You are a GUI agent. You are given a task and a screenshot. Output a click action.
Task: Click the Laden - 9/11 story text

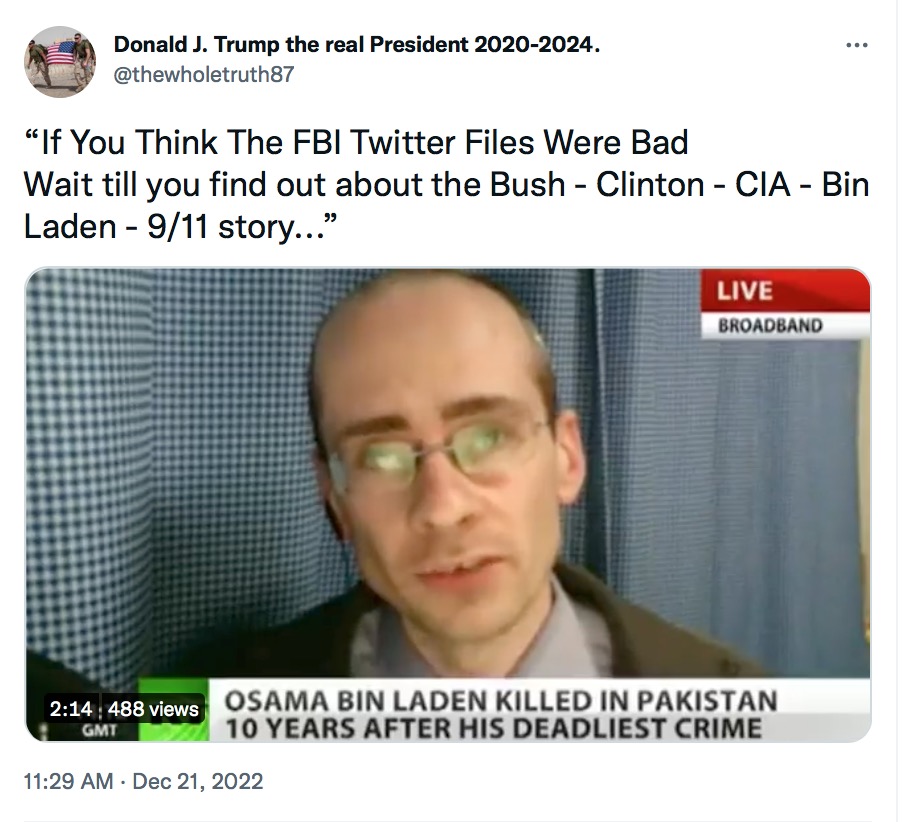[179, 227]
